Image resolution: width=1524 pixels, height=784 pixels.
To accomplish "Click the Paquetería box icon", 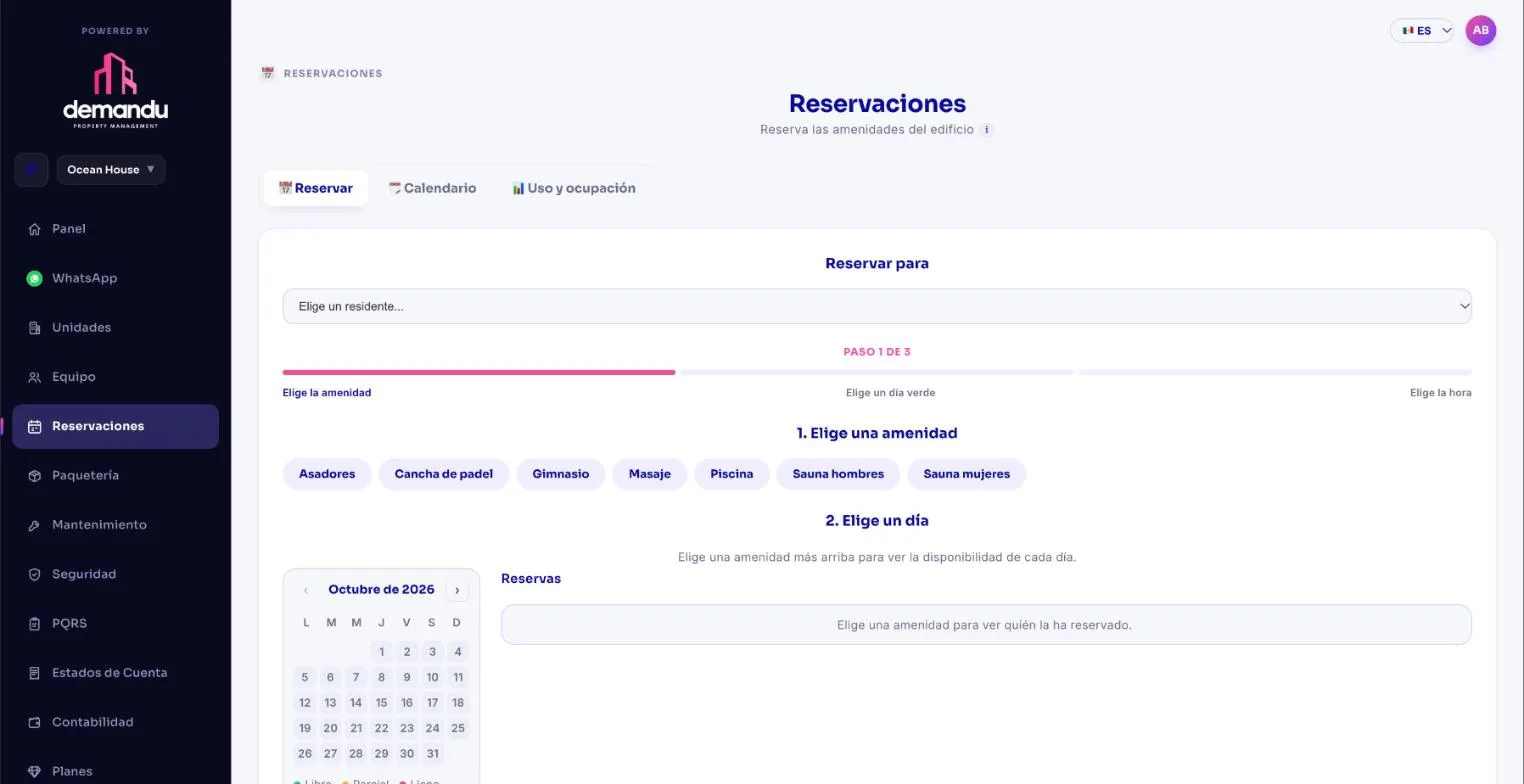I will pyautogui.click(x=35, y=476).
